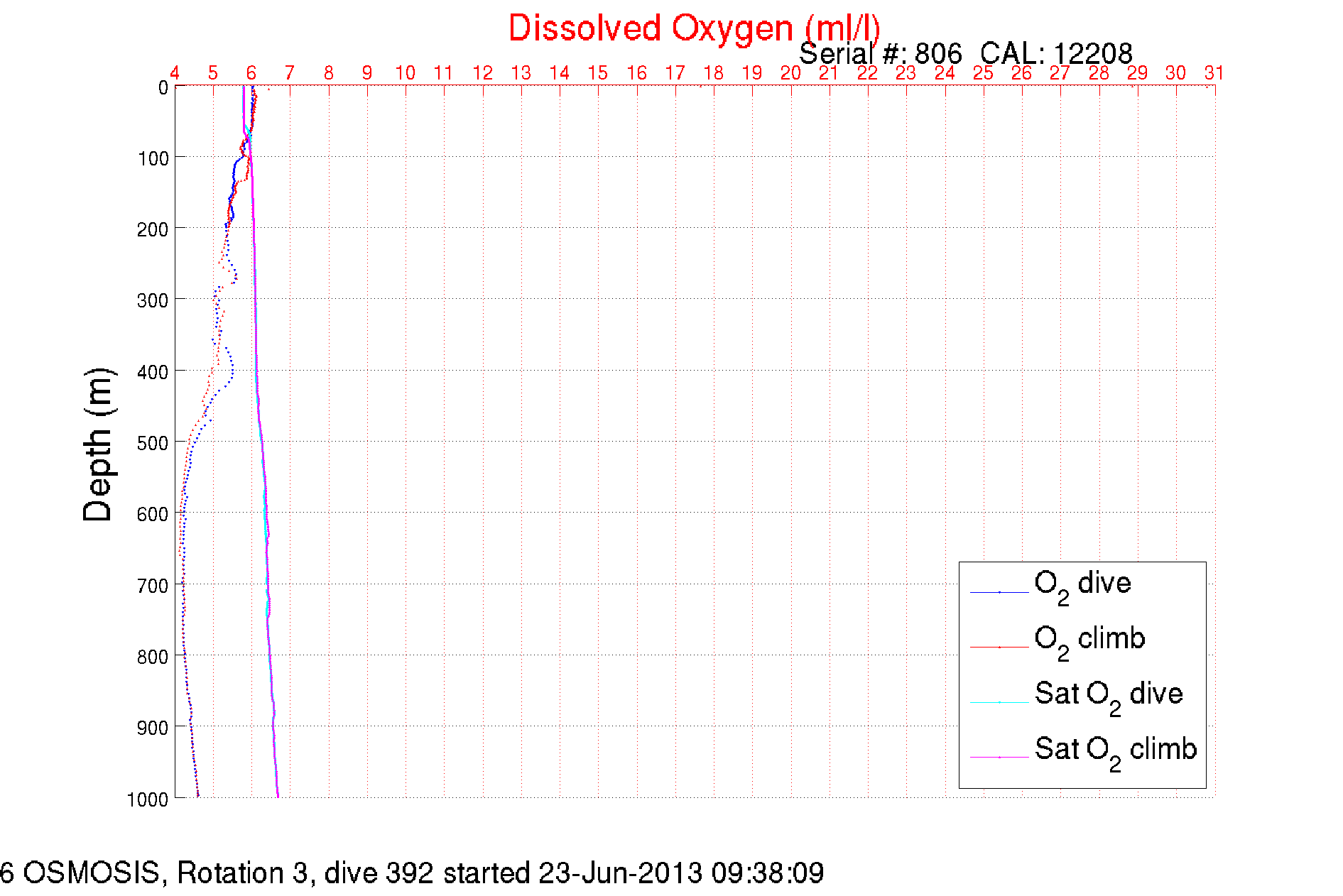Screen dimensions: 1343x896
Task: Click the 'Dissolved Oxygen (ml/l)' title
Action: pos(694,28)
